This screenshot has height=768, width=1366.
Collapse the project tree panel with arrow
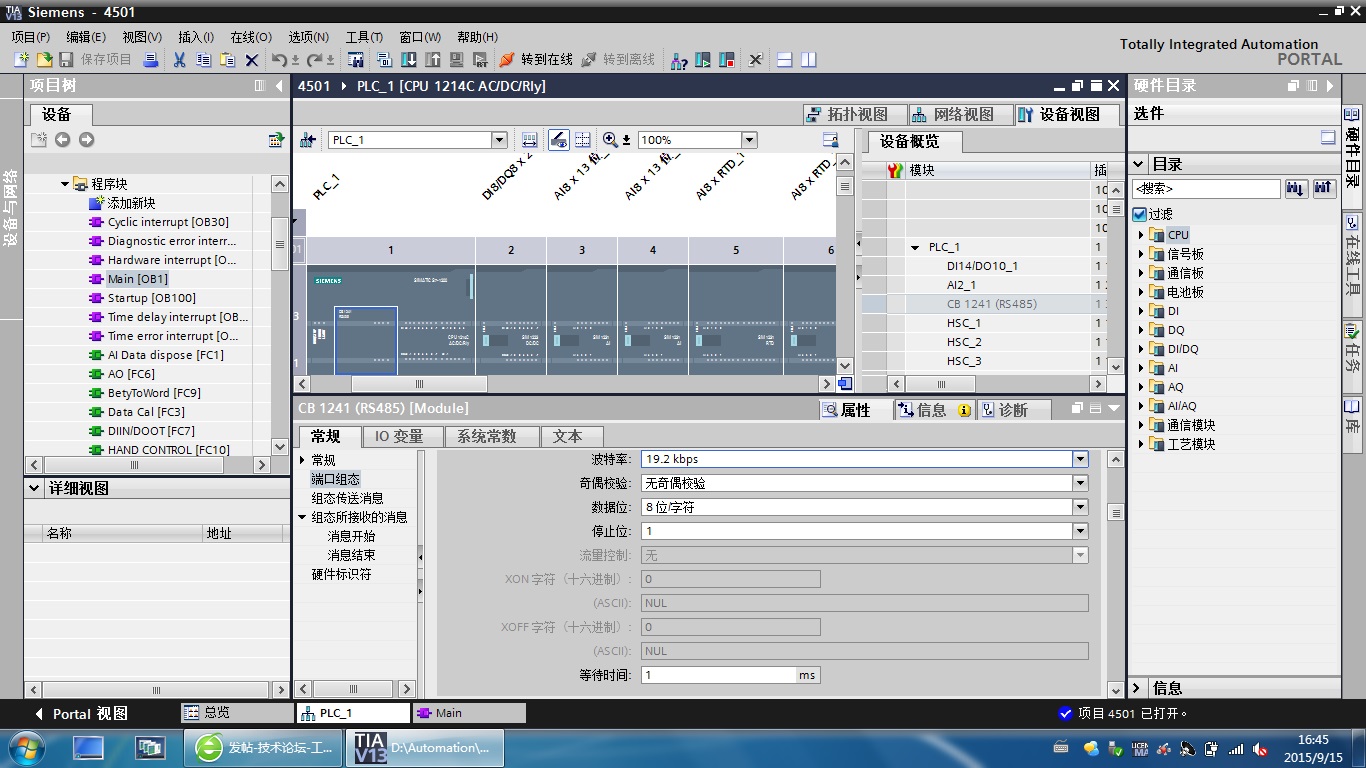279,86
